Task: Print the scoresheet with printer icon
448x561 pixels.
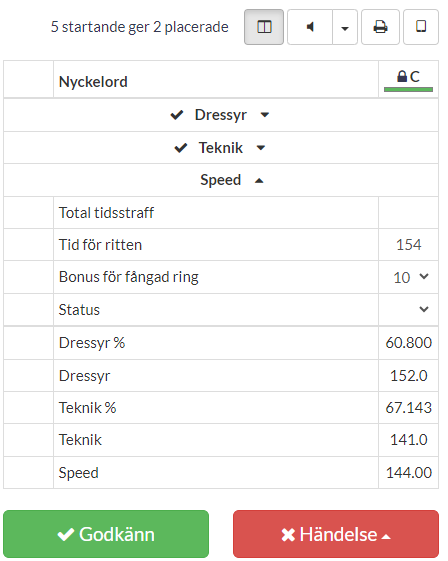Action: point(380,27)
